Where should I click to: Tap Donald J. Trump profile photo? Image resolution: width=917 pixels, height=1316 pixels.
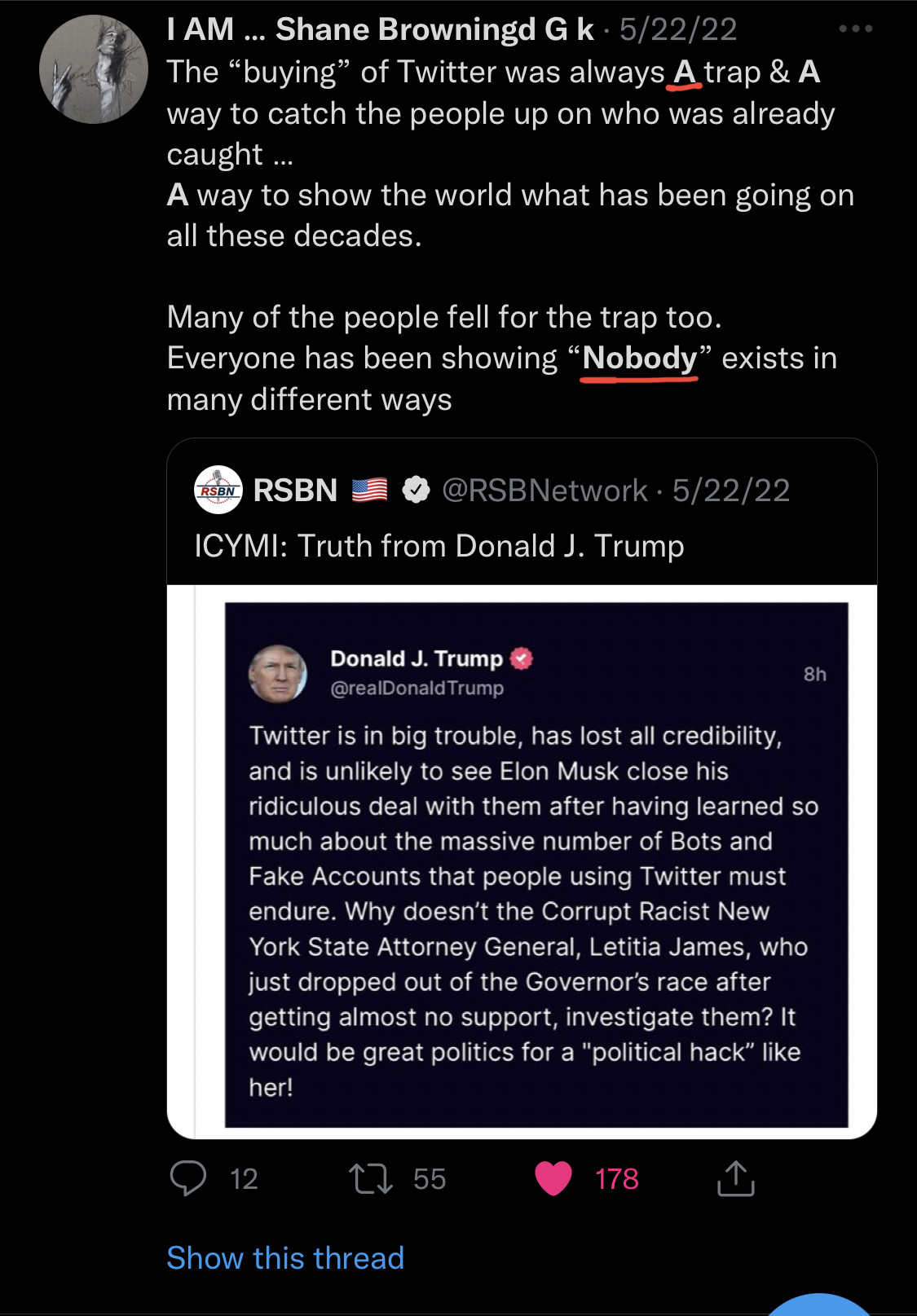278,673
